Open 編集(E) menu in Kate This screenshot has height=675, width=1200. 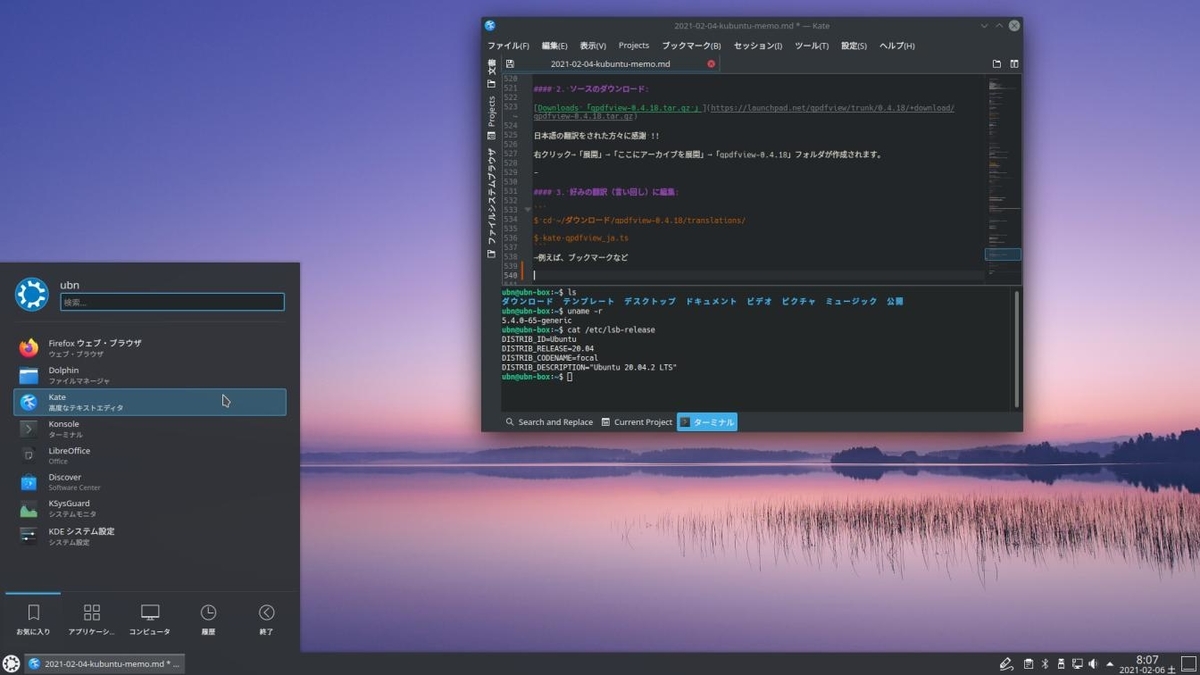pyautogui.click(x=554, y=46)
